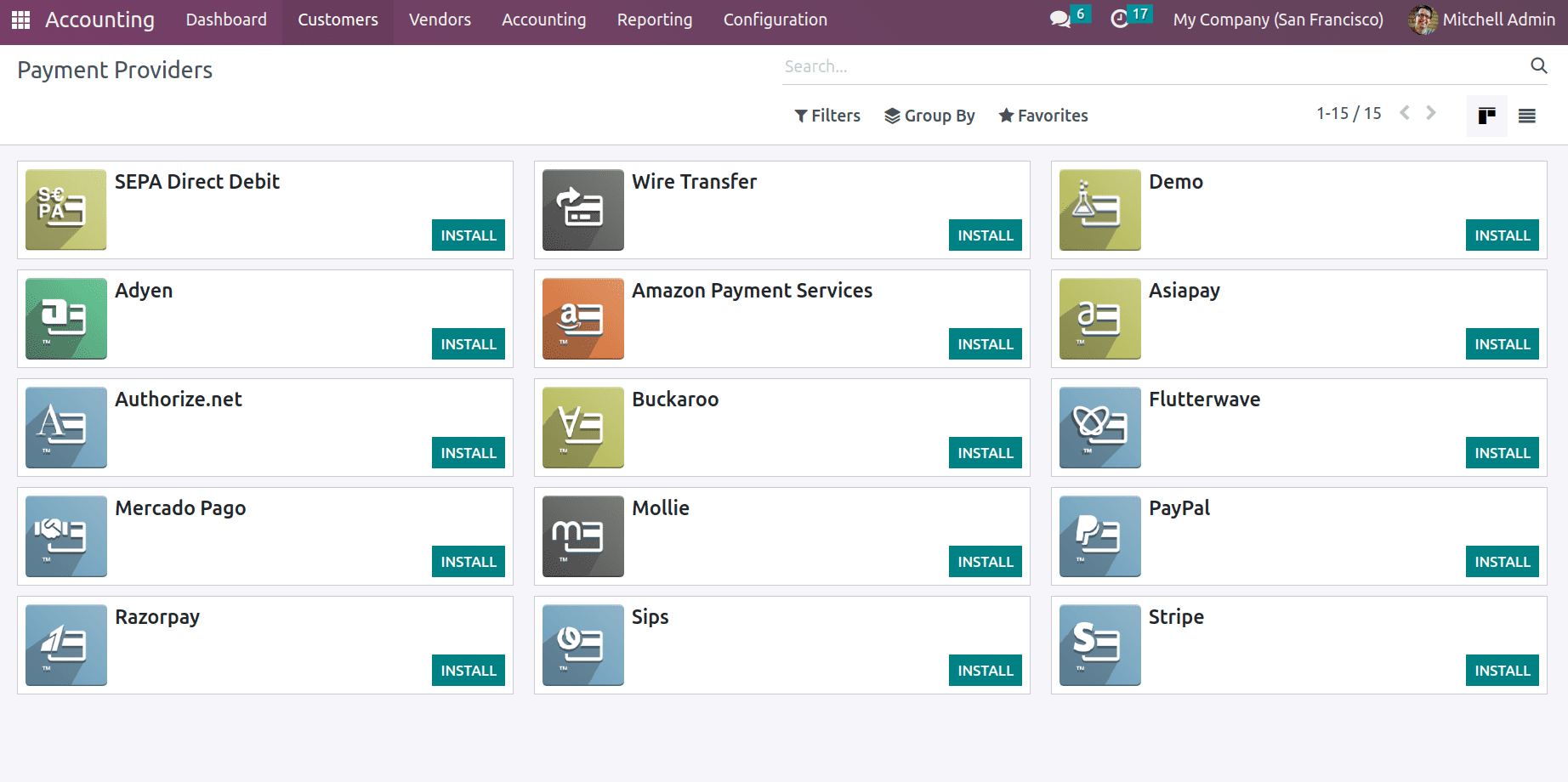This screenshot has width=1568, height=782.
Task: Open My Company (San Francisco) switcher
Action: click(x=1278, y=20)
